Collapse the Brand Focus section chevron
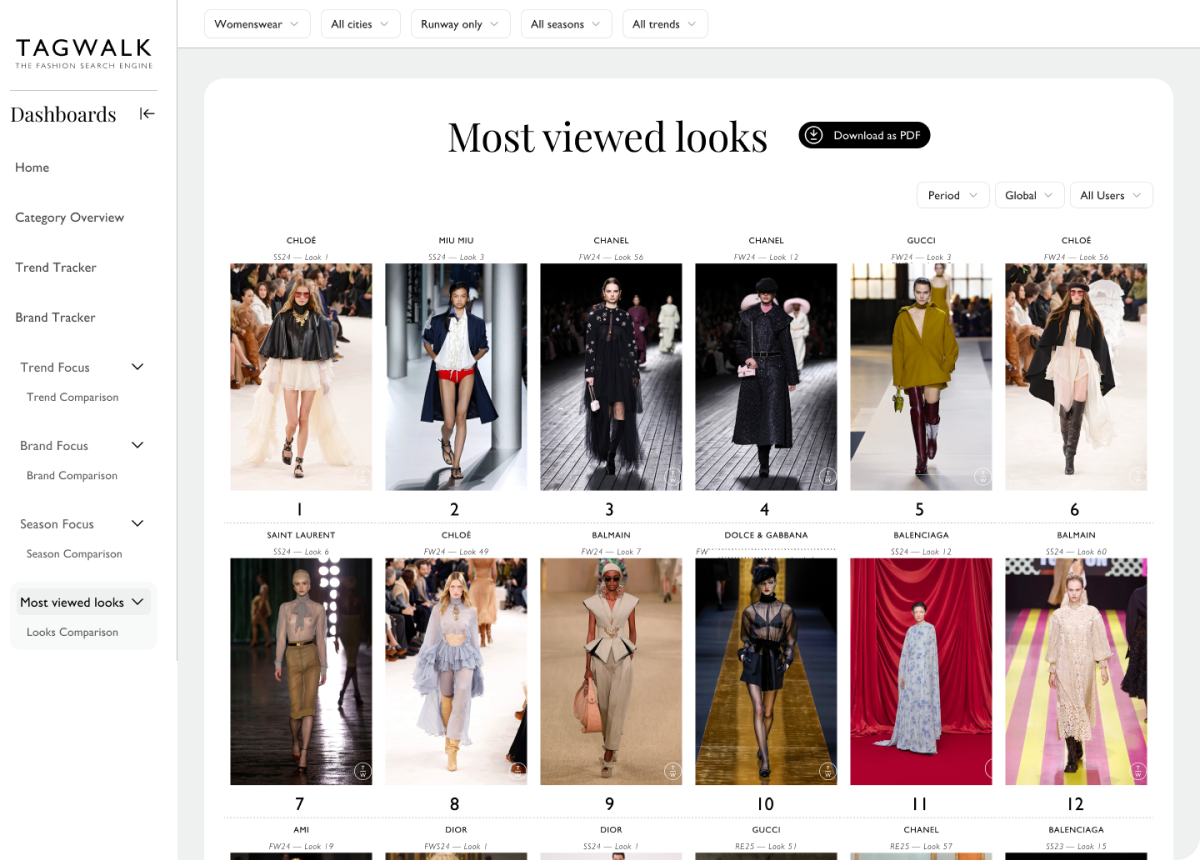This screenshot has height=860, width=1200. click(x=138, y=445)
